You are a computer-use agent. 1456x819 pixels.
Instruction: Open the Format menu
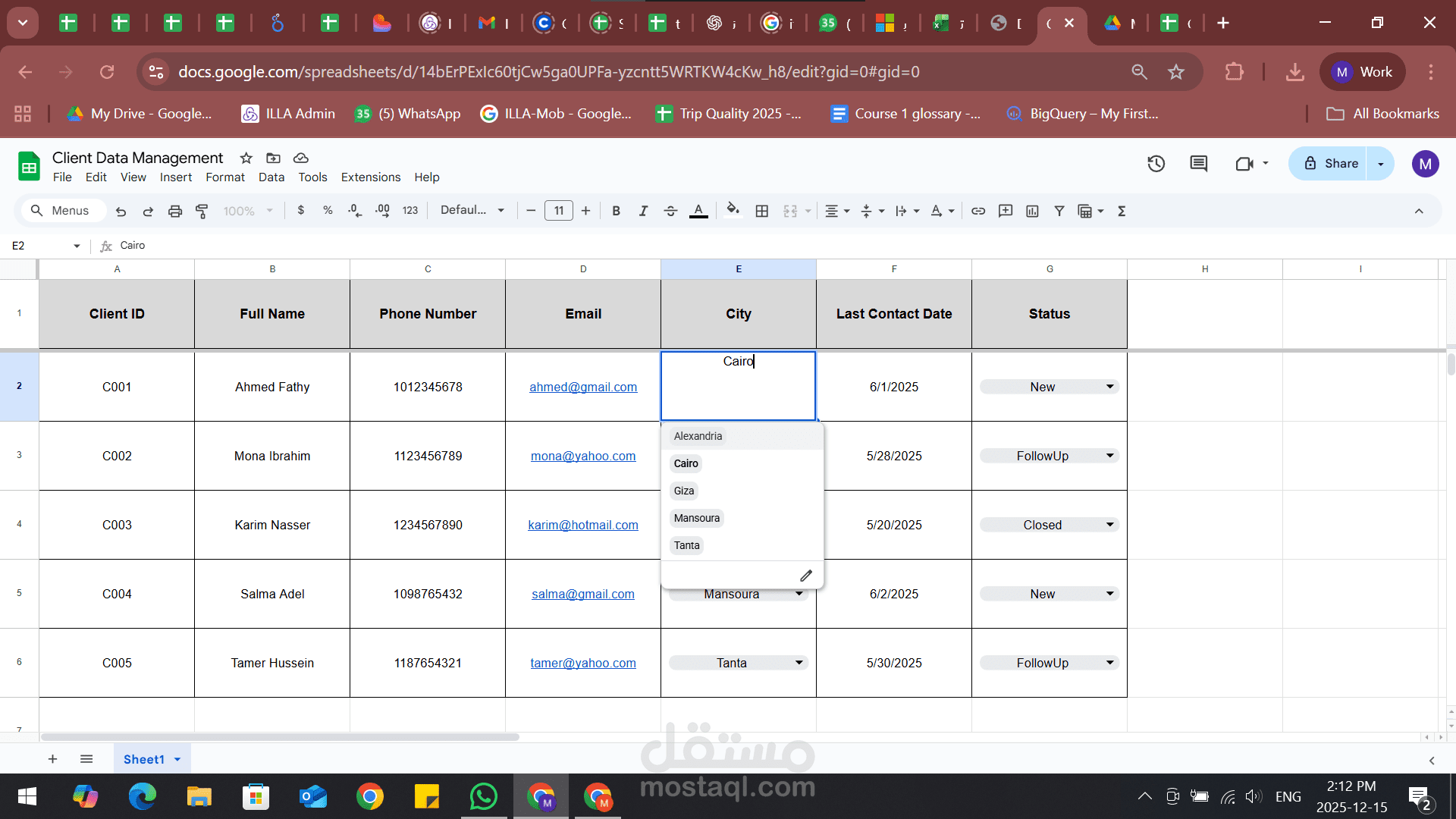224,177
